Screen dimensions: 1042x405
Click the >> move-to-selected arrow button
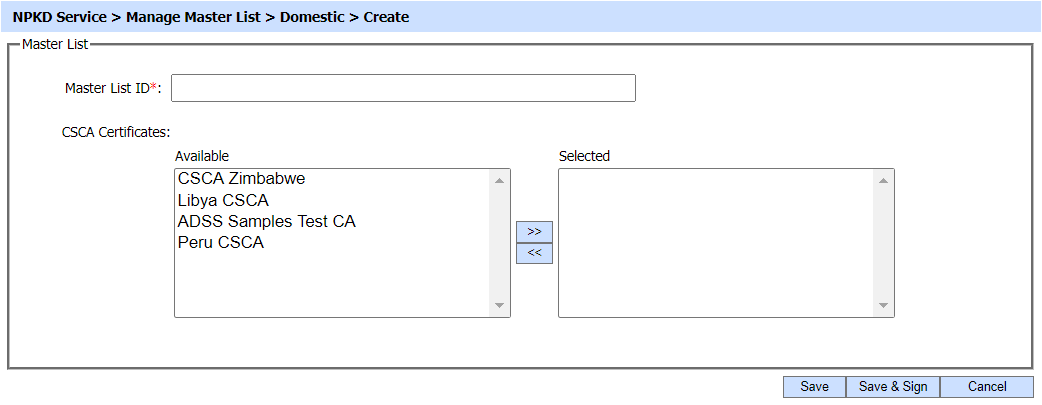pyautogui.click(x=534, y=232)
